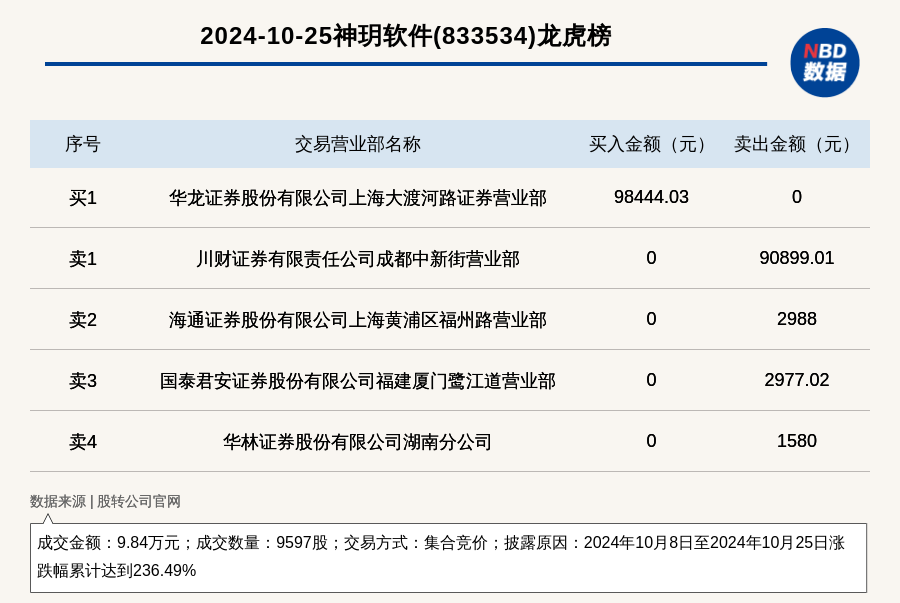Select the 卖3 row label
The width and height of the screenshot is (900, 603).
coord(83,380)
